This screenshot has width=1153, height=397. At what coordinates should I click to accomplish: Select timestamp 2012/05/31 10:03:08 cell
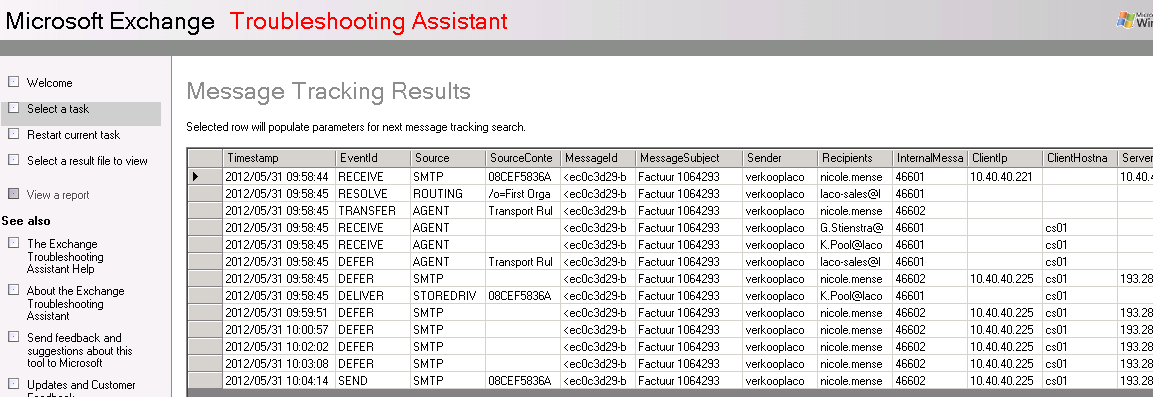coord(279,363)
